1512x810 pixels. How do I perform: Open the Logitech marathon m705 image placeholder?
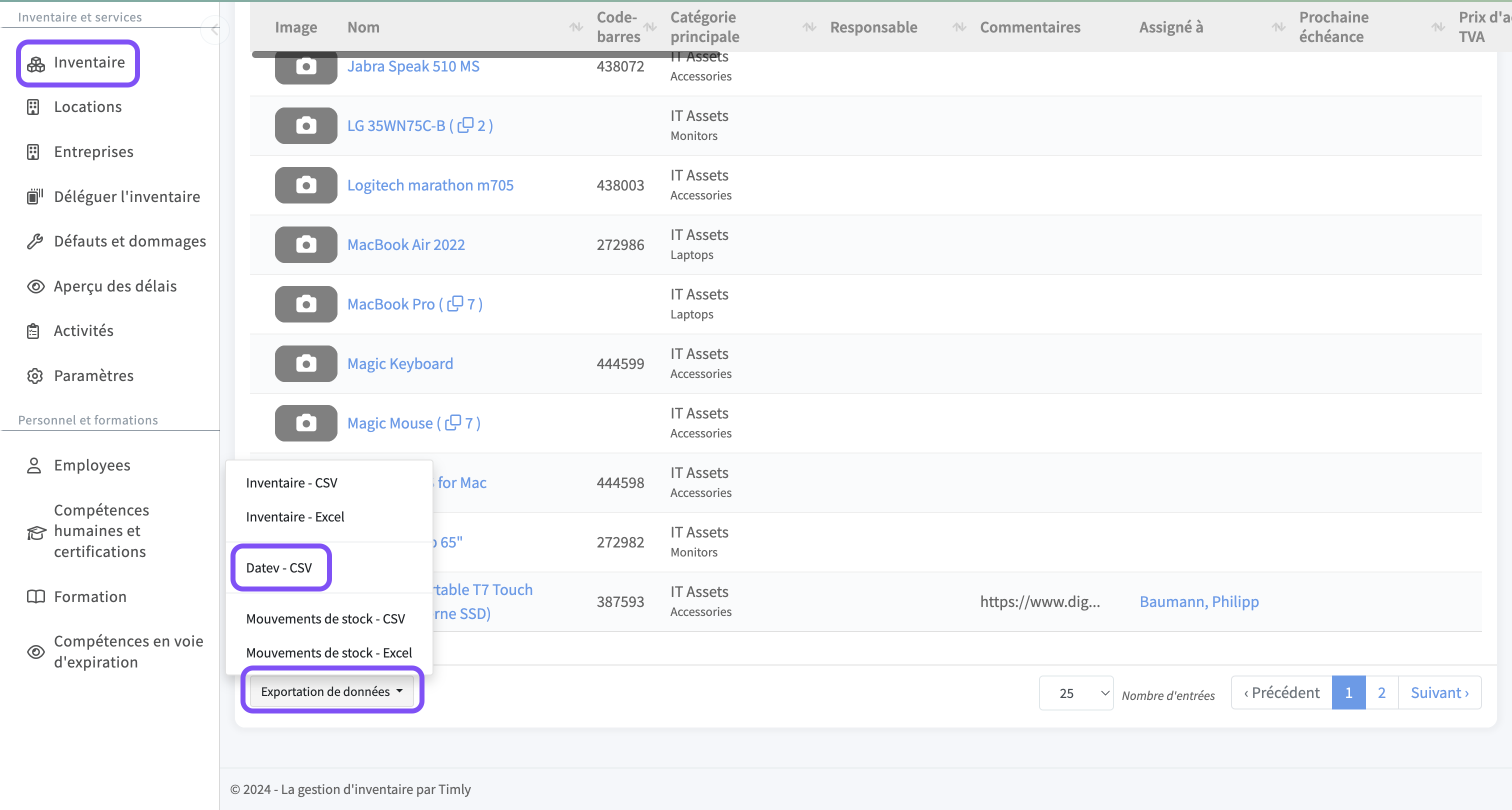(306, 185)
